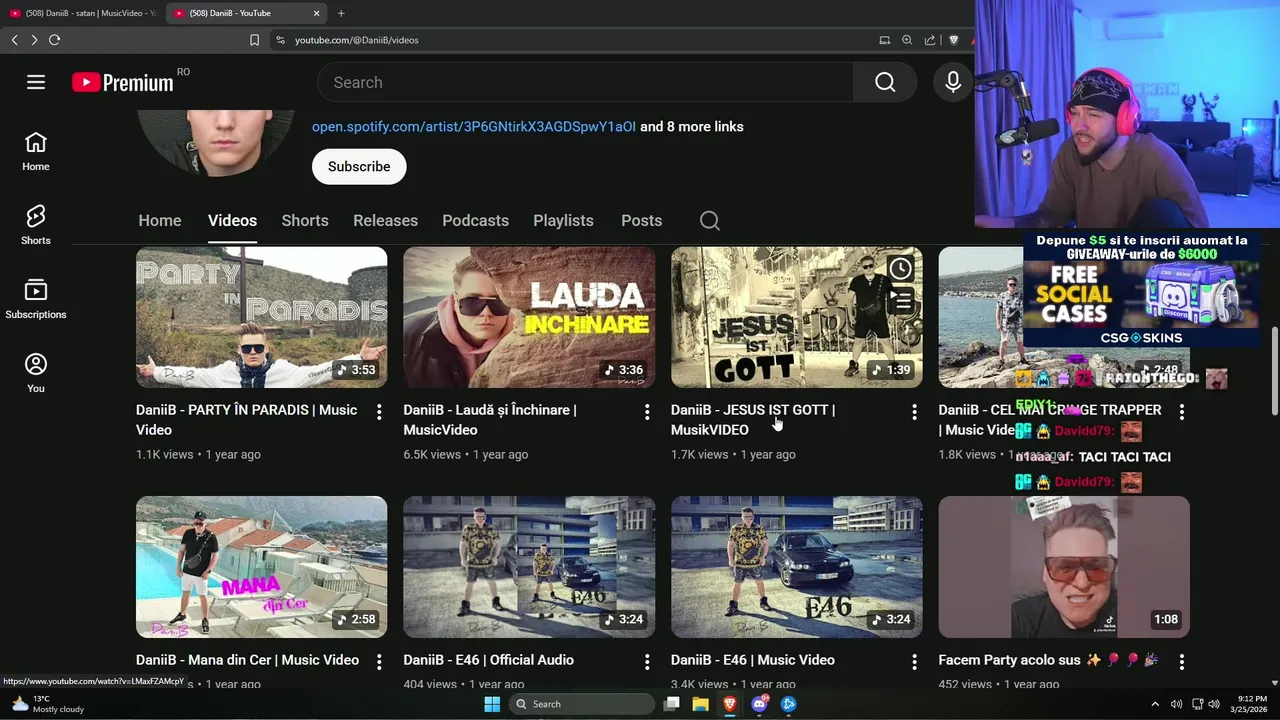Image resolution: width=1280 pixels, height=720 pixels.
Task: Click into the YouTube search field
Action: click(586, 82)
